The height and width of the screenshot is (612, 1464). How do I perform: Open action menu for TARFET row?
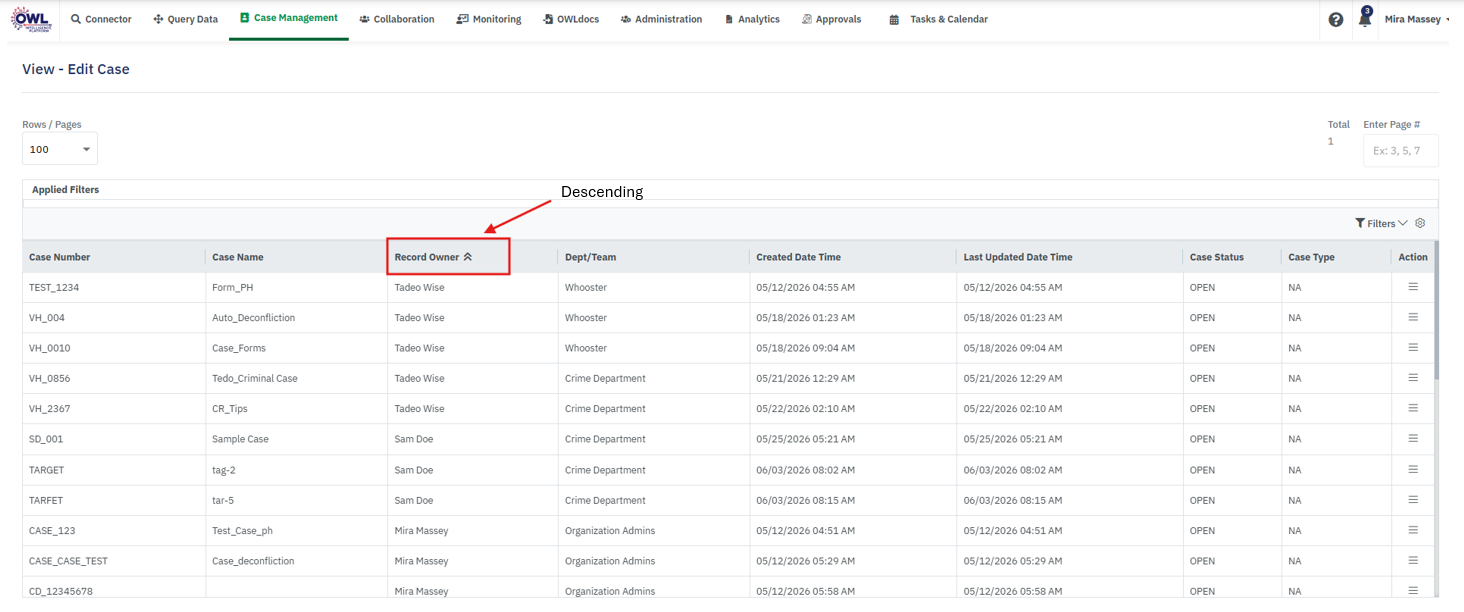click(1413, 499)
